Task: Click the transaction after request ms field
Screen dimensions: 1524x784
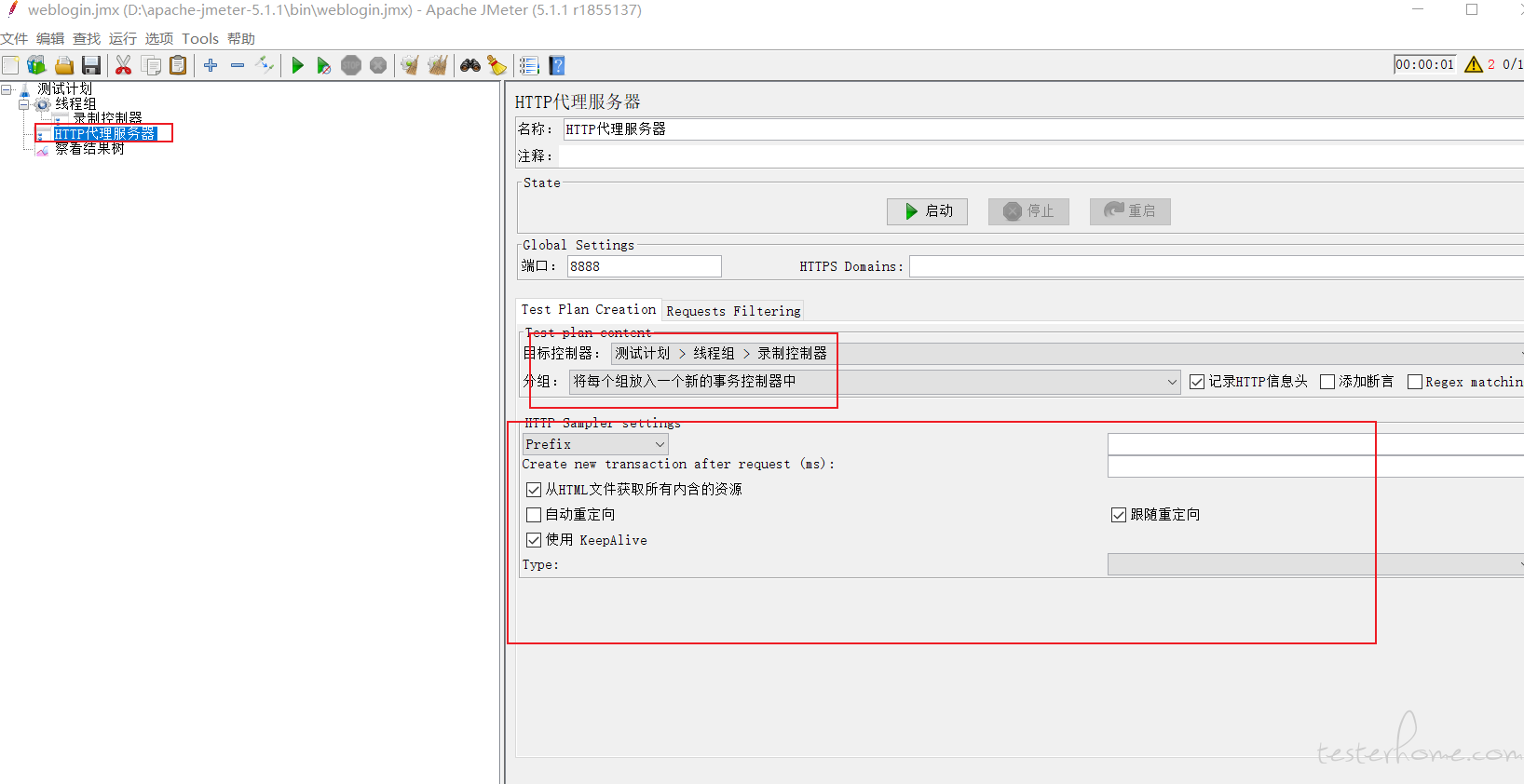Action: (x=1315, y=466)
